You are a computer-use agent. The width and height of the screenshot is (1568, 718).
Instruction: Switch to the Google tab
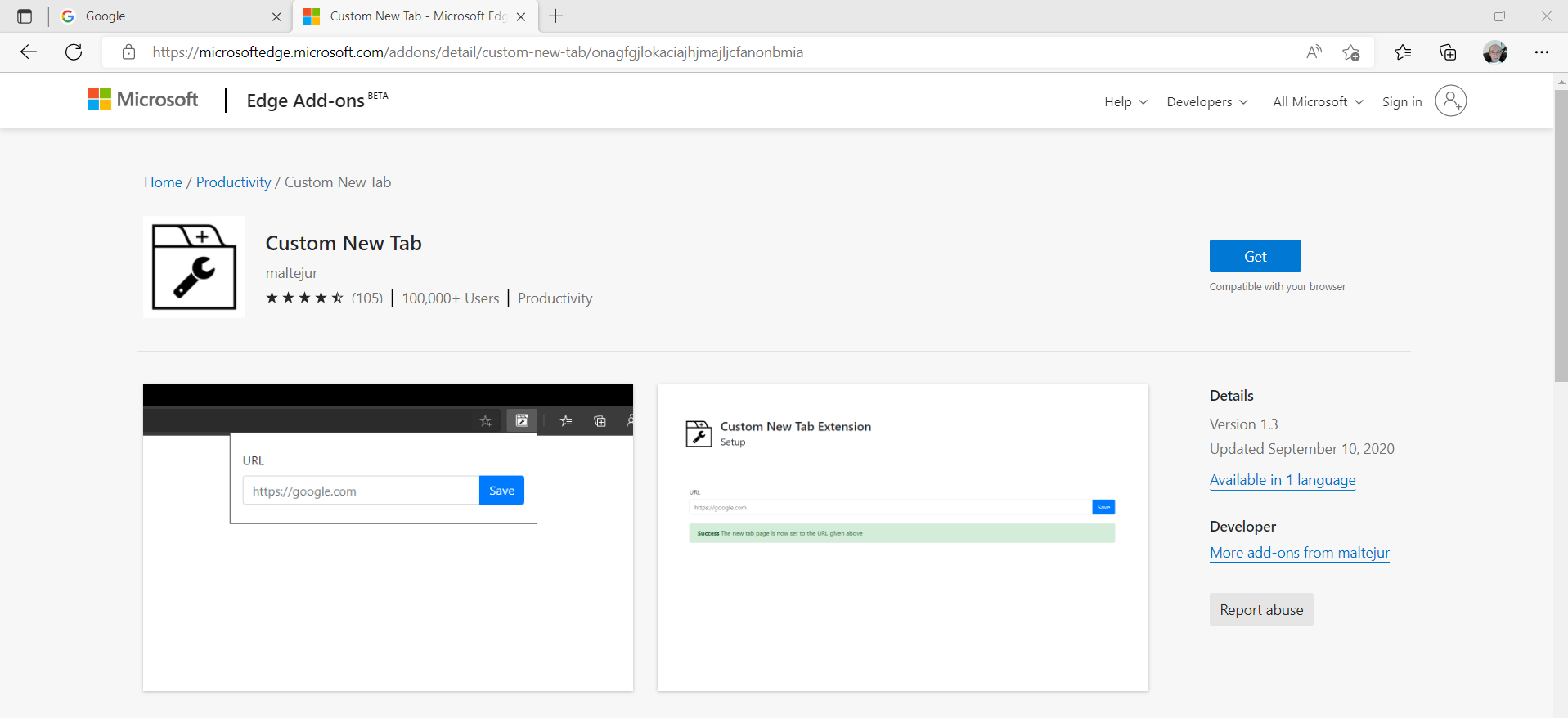170,16
